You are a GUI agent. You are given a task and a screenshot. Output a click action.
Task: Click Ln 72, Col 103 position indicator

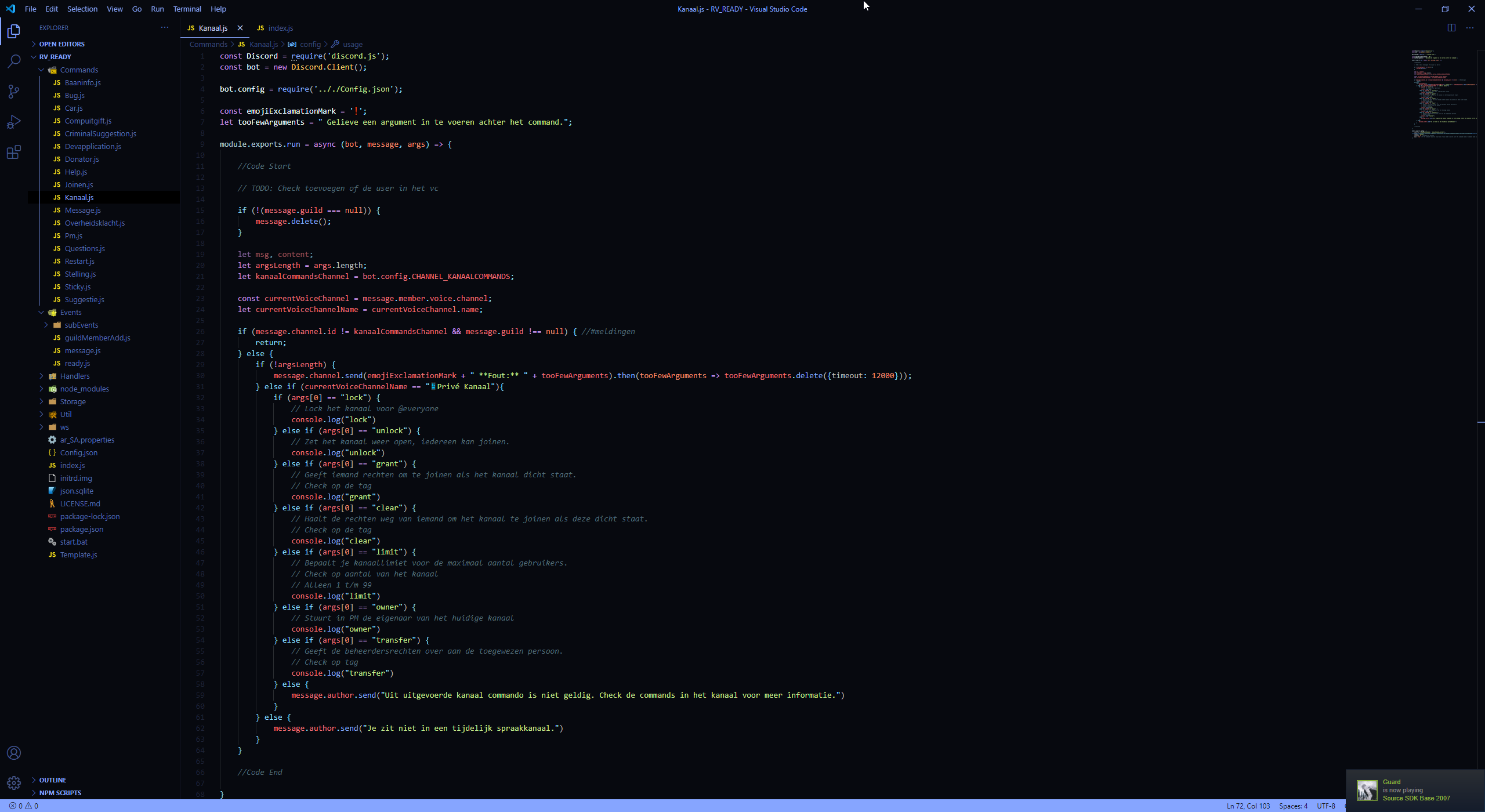pos(1248,806)
